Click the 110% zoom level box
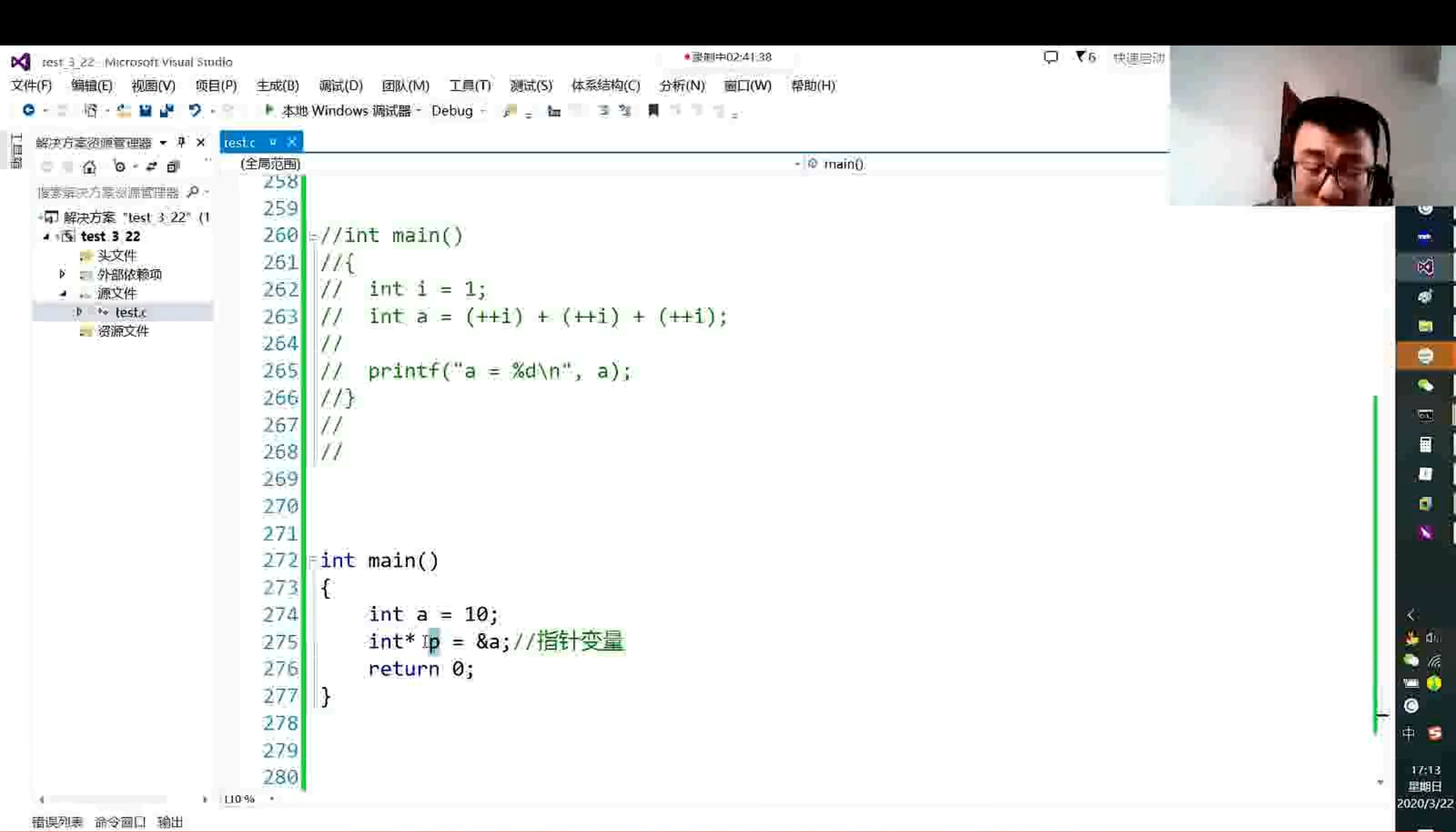 (x=239, y=799)
